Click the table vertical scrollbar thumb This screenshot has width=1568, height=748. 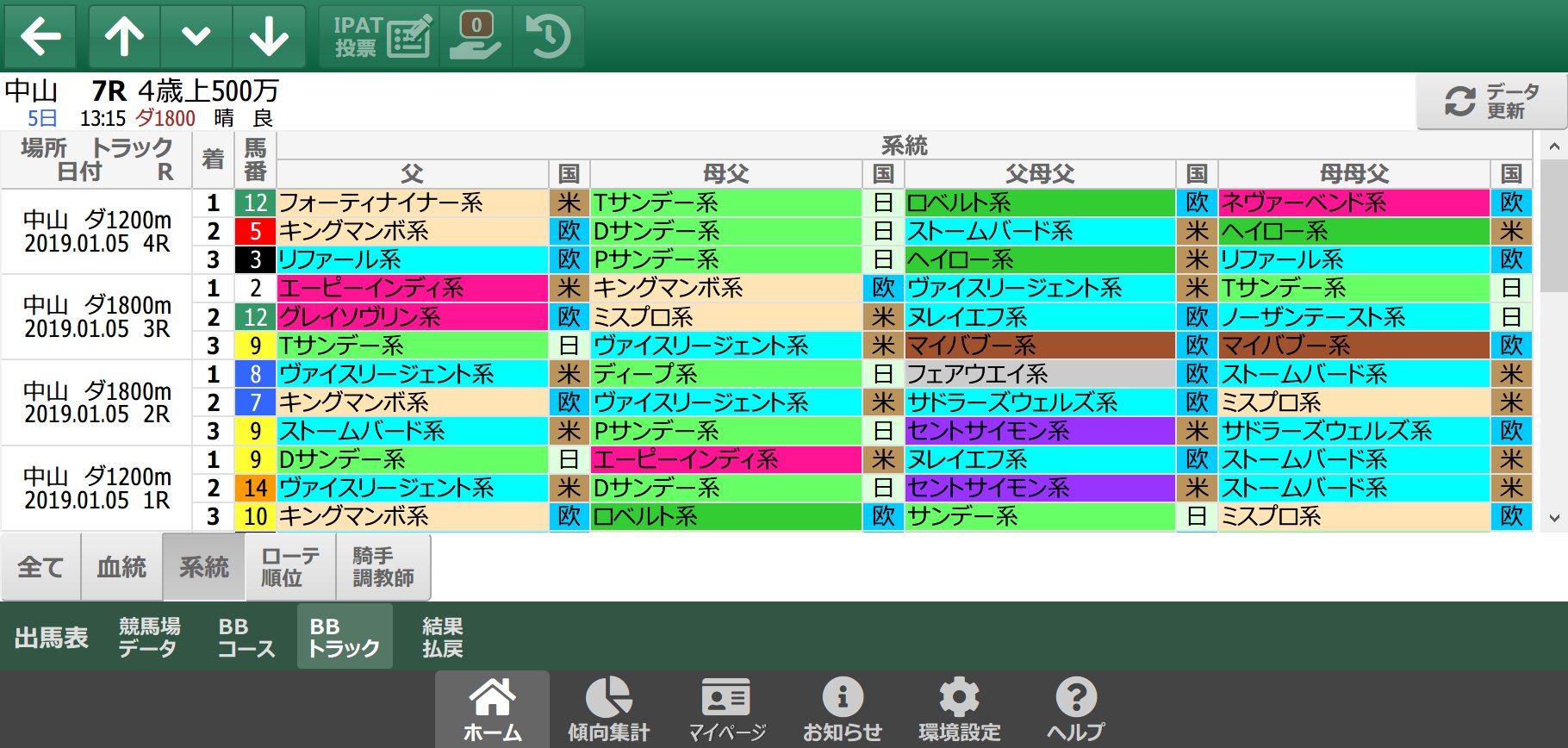[x=1554, y=226]
